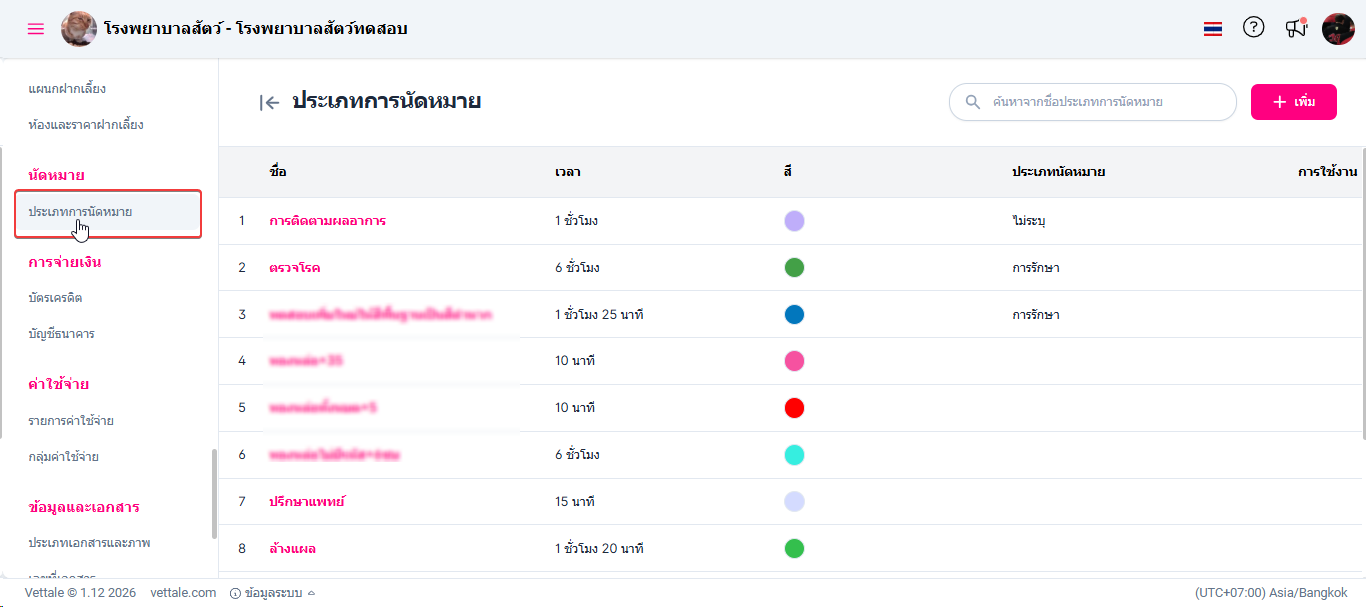1366x607 pixels.
Task: Click pale blue dot for ปรึกษาแพทย์
Action: coord(794,501)
